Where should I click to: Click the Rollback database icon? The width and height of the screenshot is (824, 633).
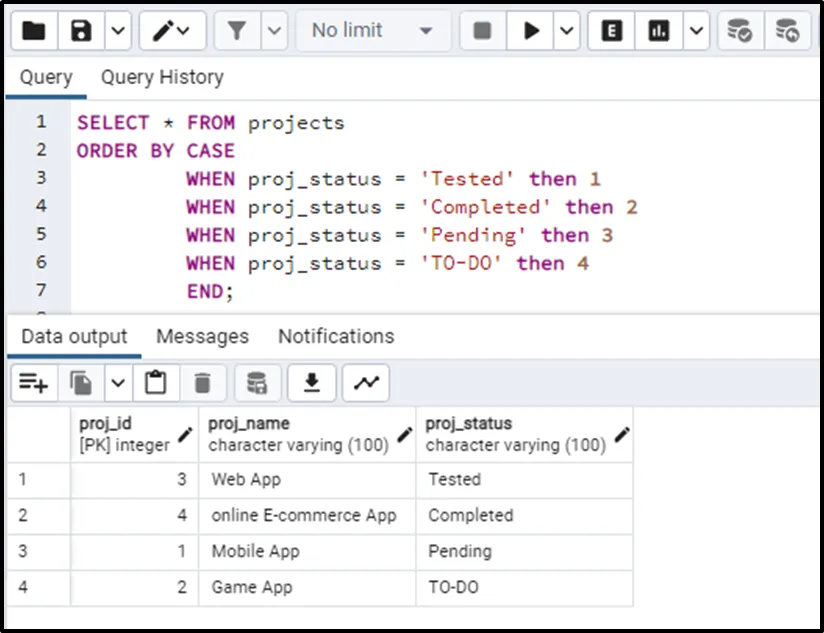[x=787, y=31]
